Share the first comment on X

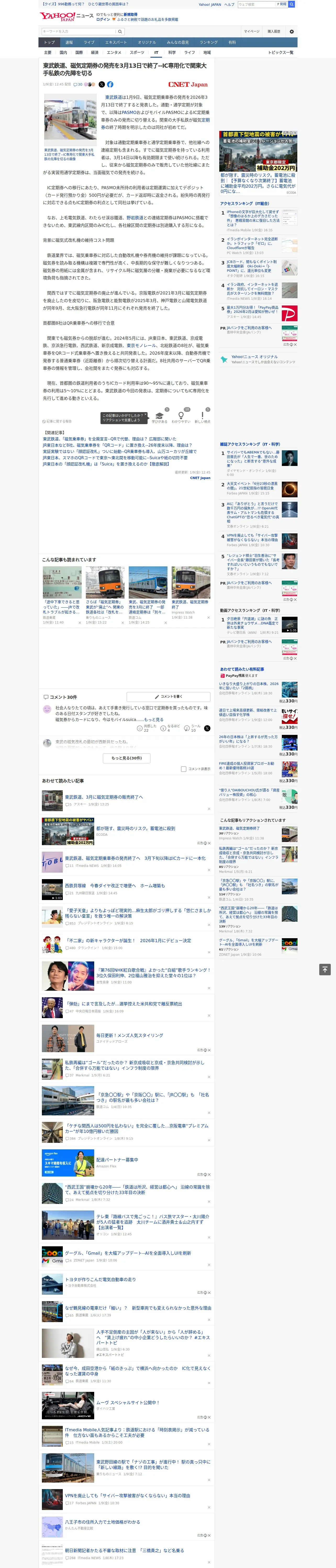pyautogui.click(x=207, y=728)
